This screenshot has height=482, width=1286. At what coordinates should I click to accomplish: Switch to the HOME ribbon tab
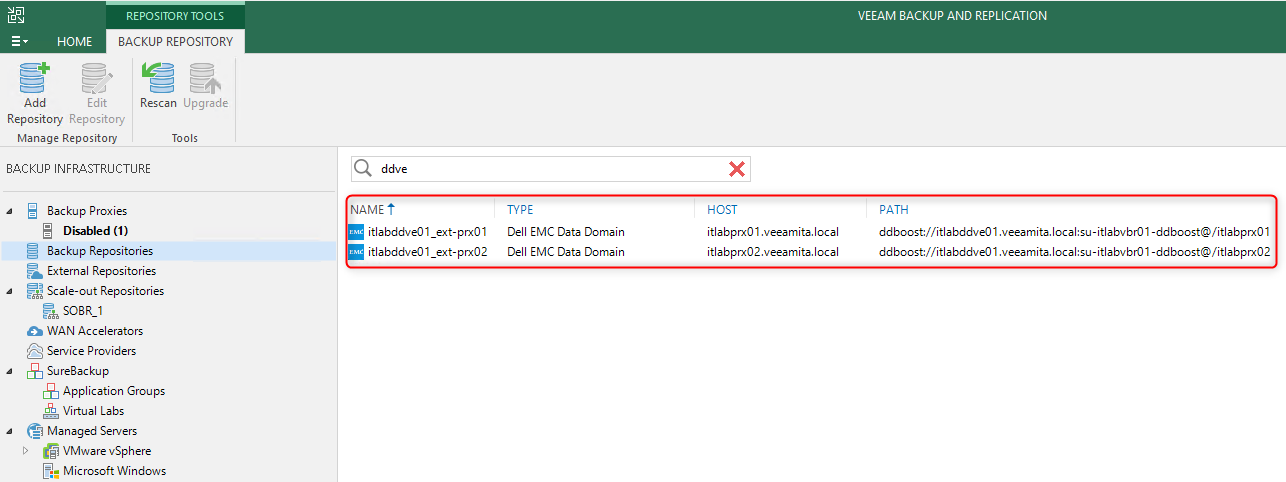[75, 42]
